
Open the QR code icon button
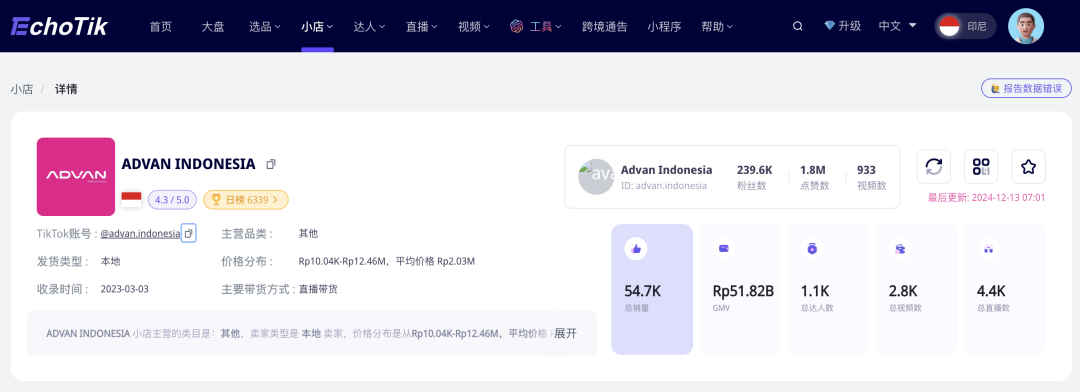[x=981, y=167]
